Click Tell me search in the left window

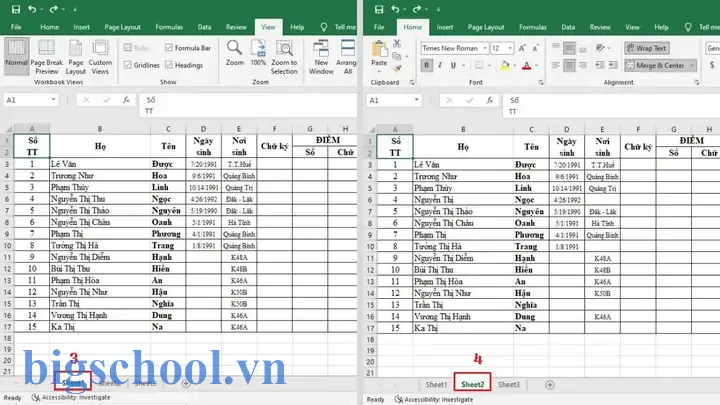coord(338,27)
